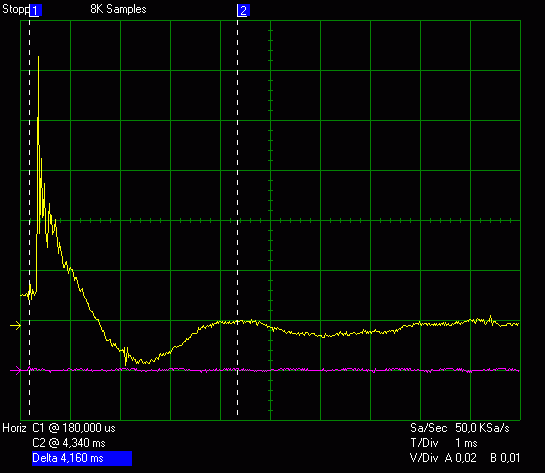Click the yellow channel A ground arrow
Viewport: 545px width, 473px height.
(x=15, y=326)
